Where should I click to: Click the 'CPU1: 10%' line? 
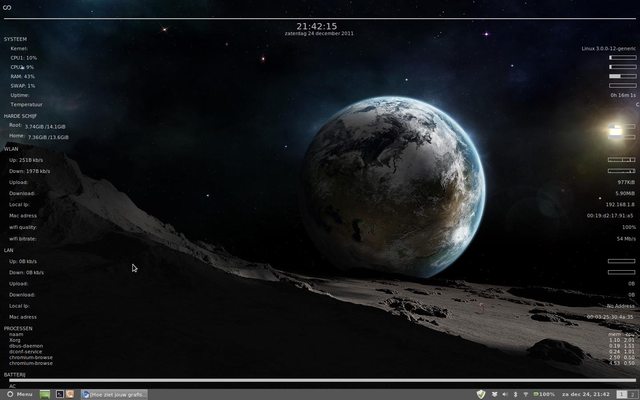coord(24,58)
